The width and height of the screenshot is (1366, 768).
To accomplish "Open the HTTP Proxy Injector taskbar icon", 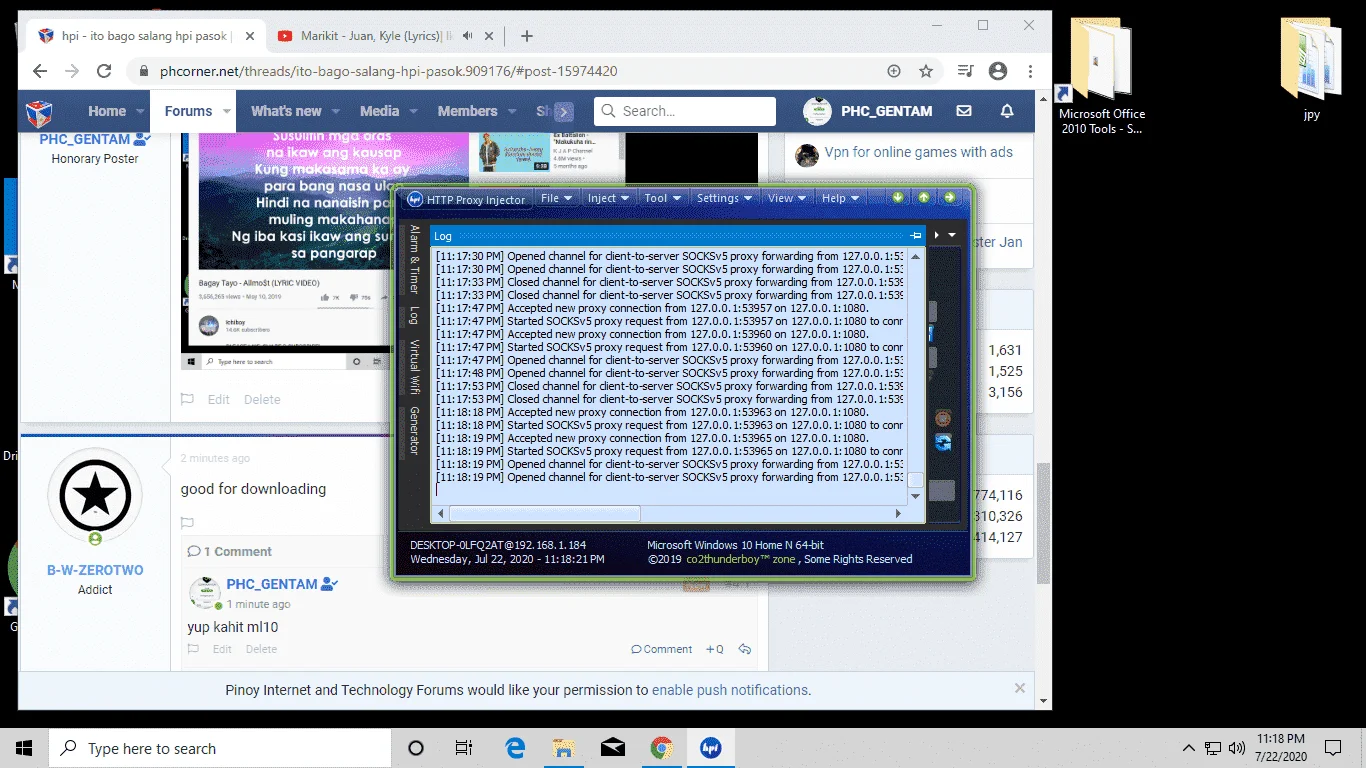I will pyautogui.click(x=711, y=748).
